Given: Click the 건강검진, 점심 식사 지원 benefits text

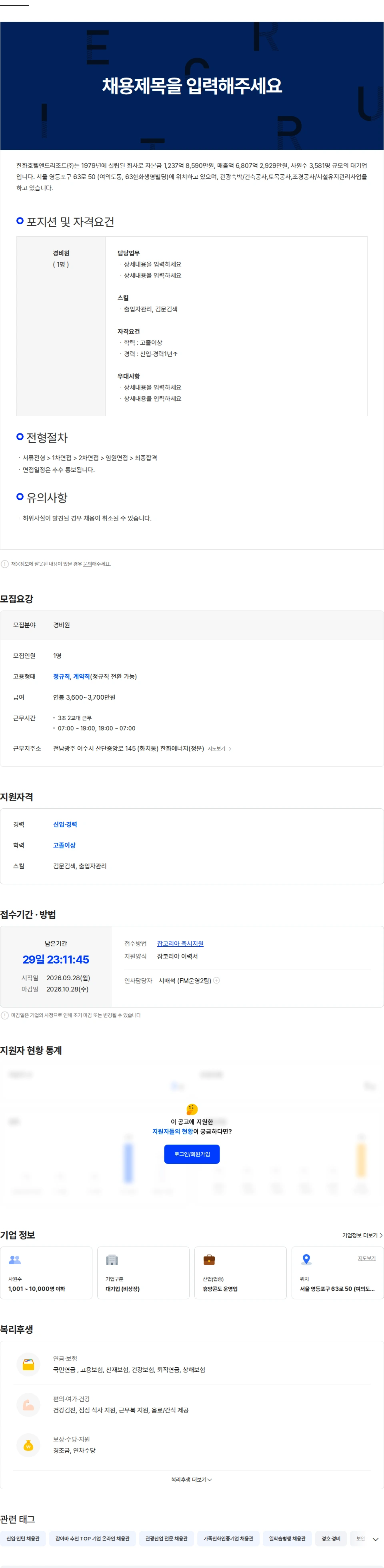Looking at the screenshot, I should click(x=120, y=1410).
